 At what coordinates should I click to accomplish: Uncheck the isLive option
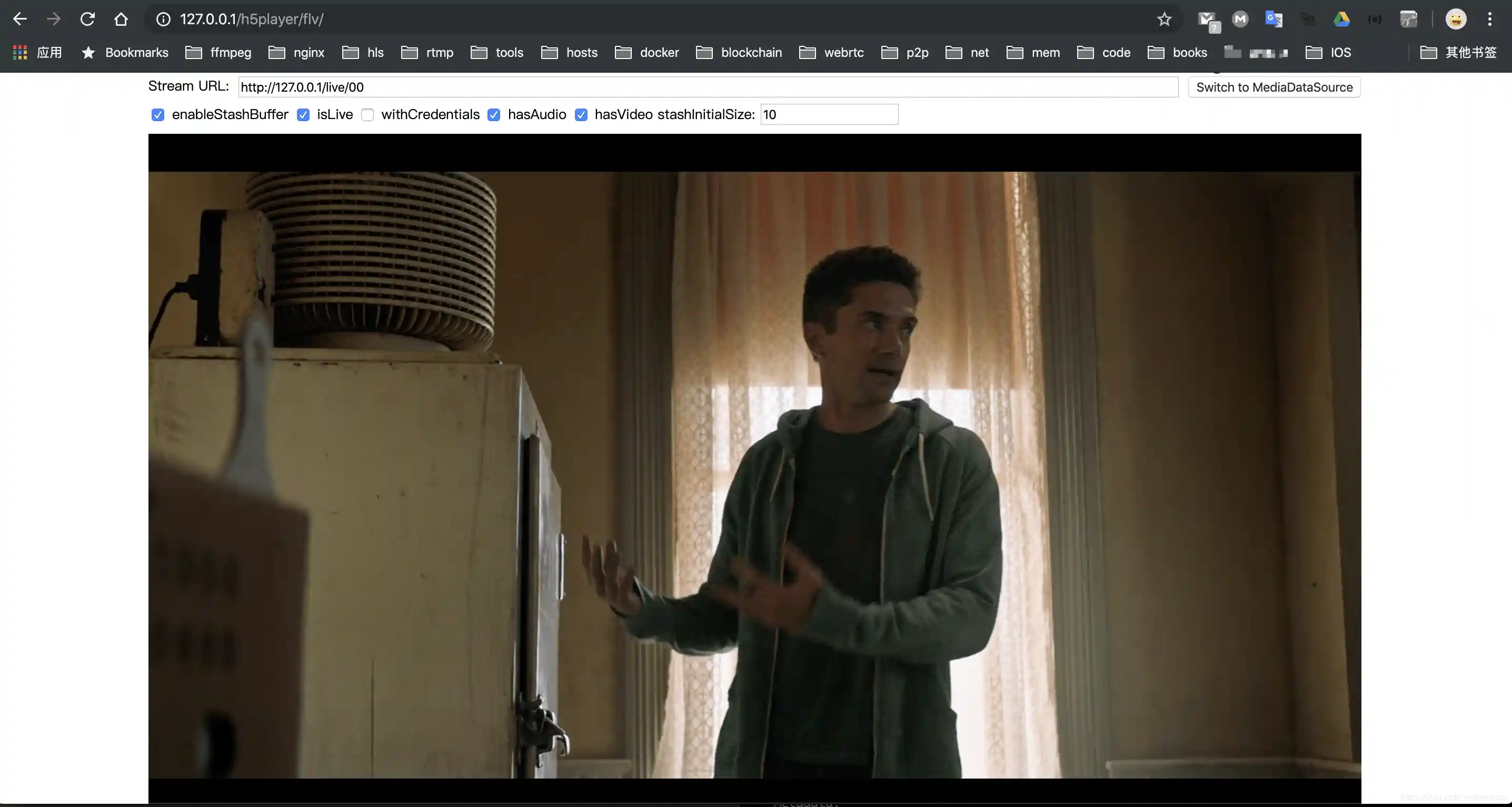click(x=303, y=114)
